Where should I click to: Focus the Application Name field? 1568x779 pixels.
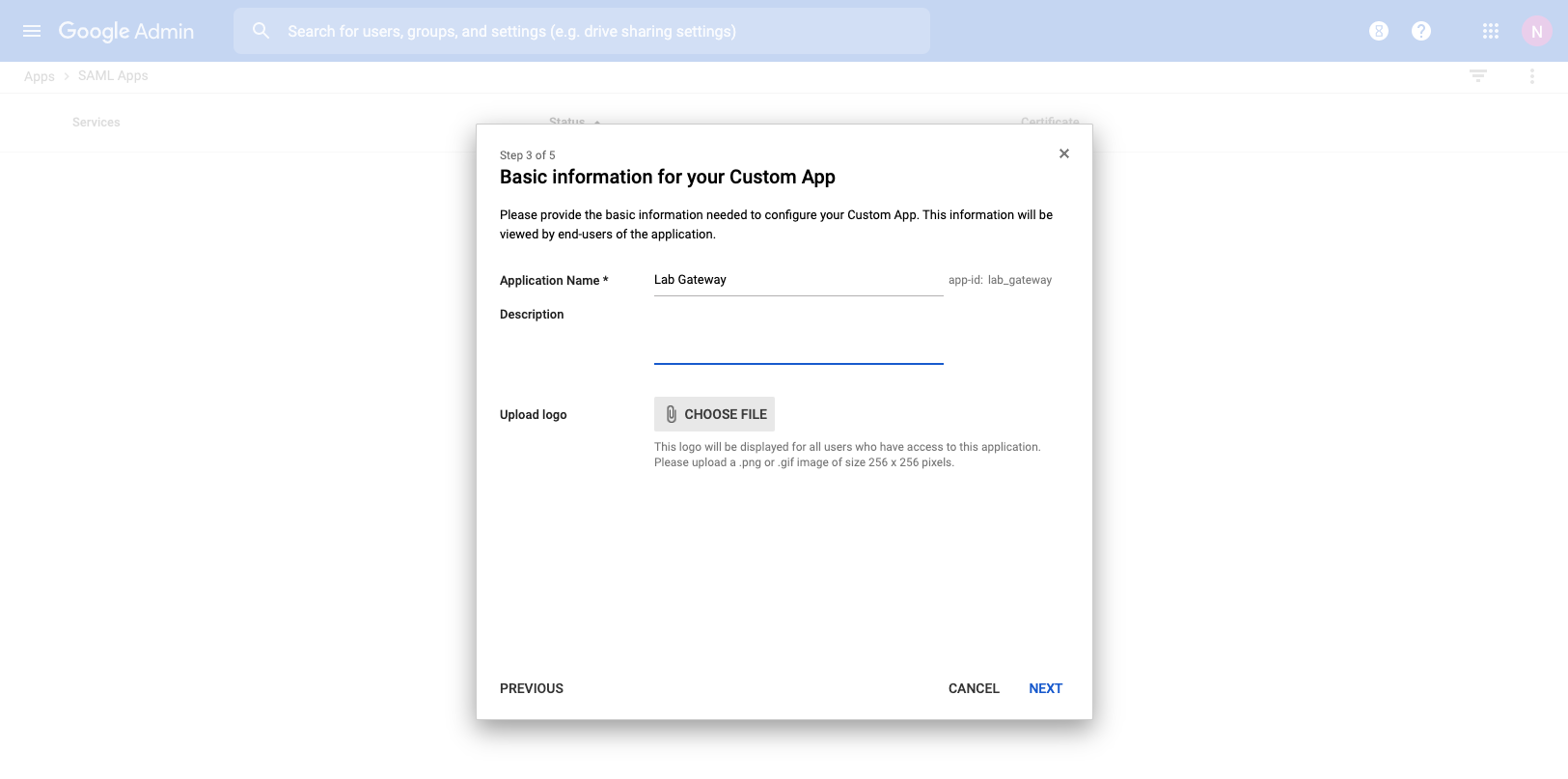click(797, 280)
